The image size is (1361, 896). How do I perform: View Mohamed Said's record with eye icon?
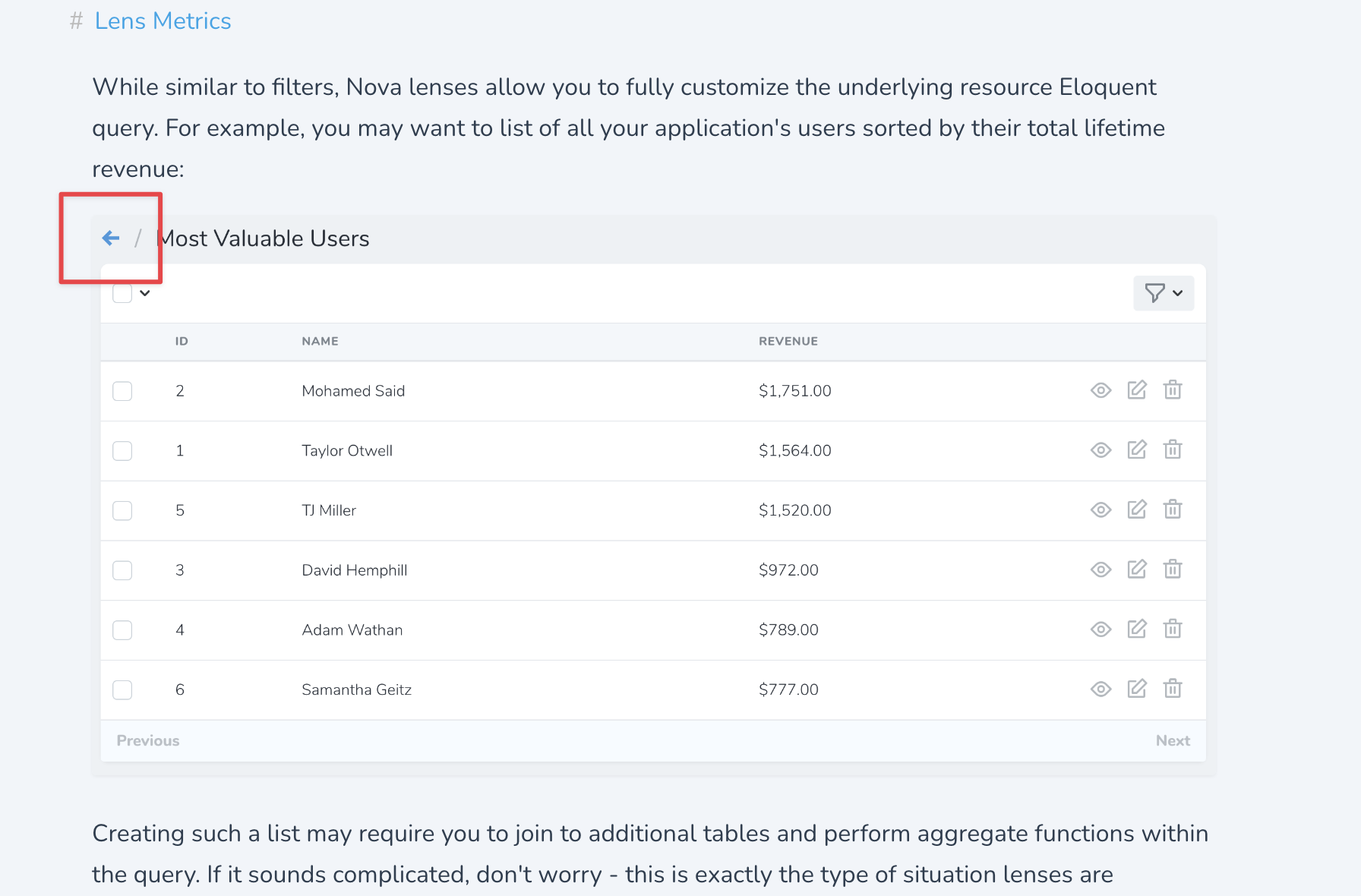coord(1100,390)
